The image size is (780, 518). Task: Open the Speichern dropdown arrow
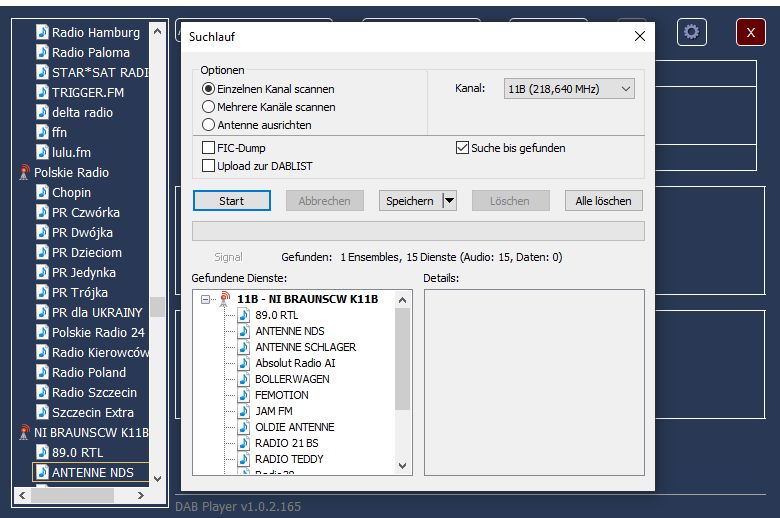pyautogui.click(x=449, y=201)
